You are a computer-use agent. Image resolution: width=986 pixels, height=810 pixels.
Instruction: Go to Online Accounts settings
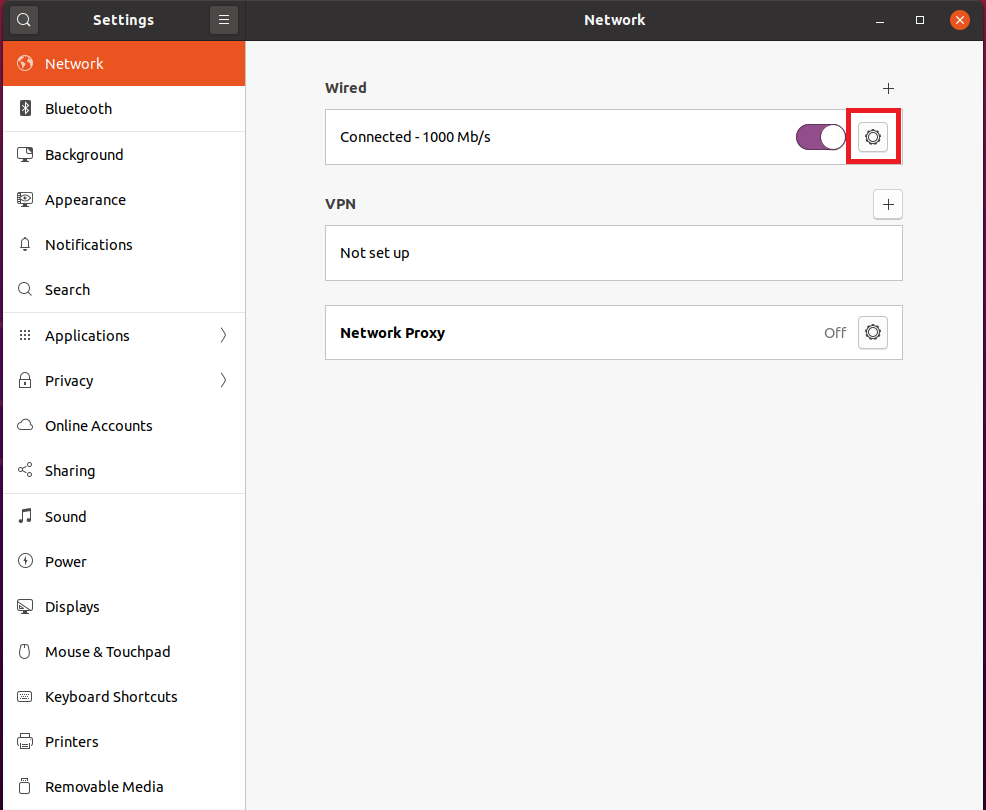98,426
